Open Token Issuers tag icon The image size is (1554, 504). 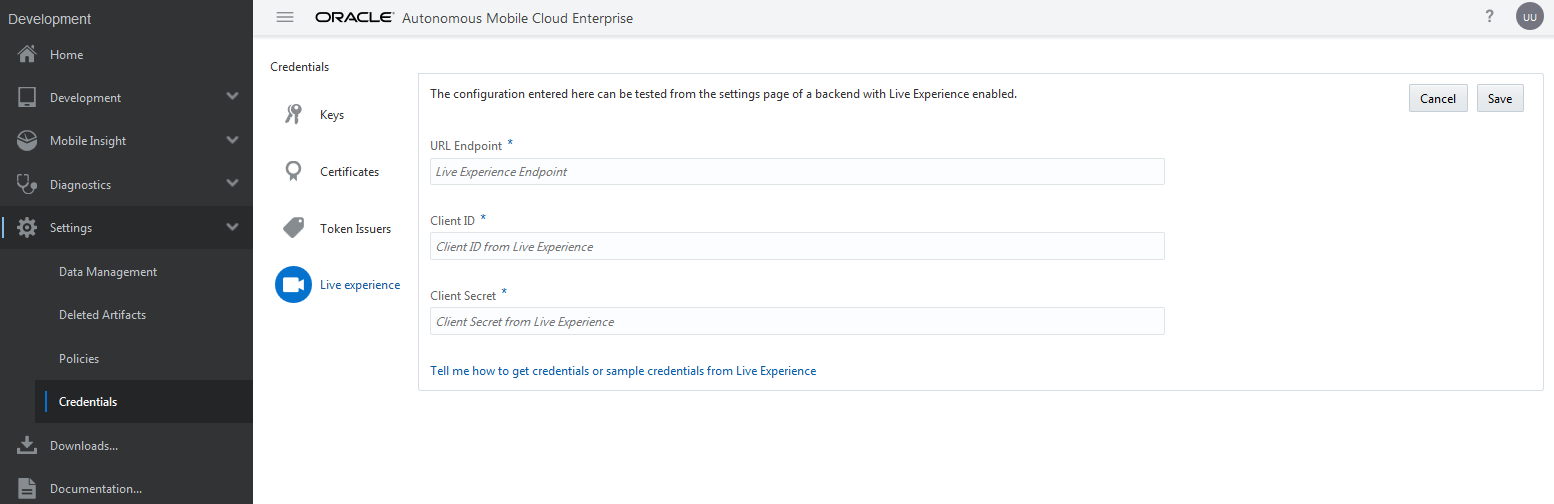(293, 229)
